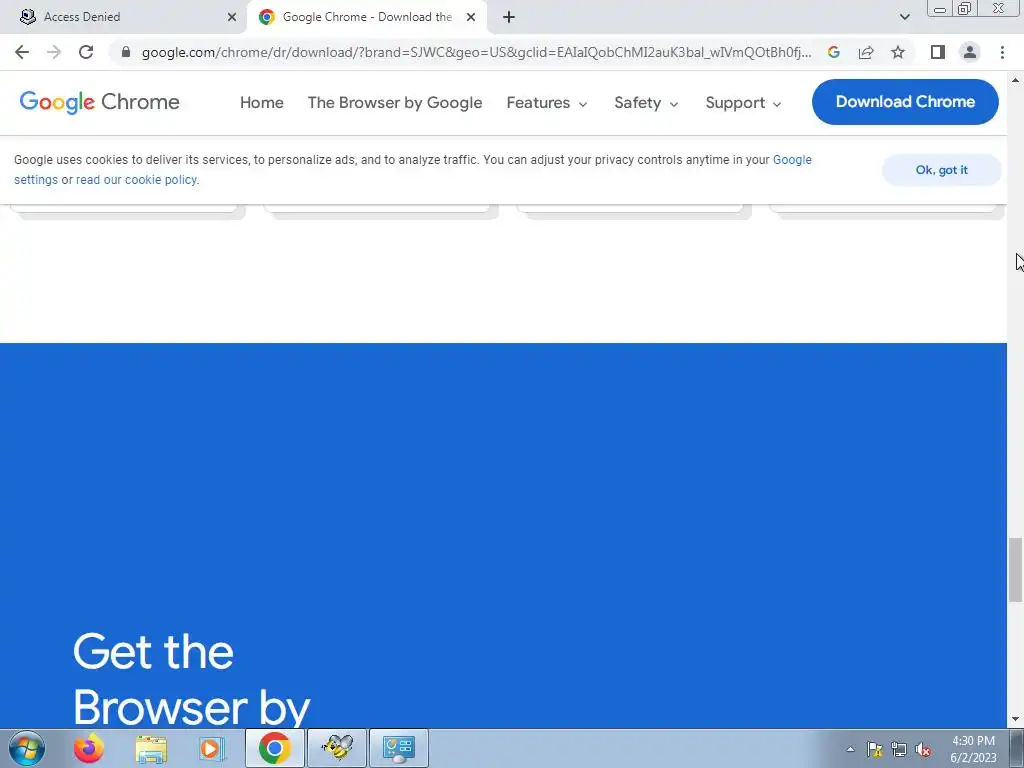Screen dimensions: 1024x768
Task: Click the scrollbar down arrow
Action: pos(1015,720)
